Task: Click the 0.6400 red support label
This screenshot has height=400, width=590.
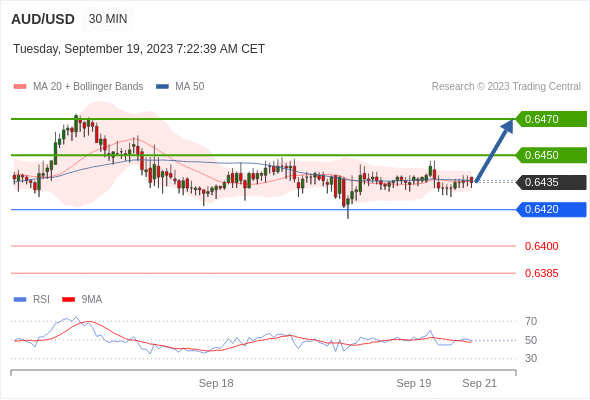Action: click(541, 246)
